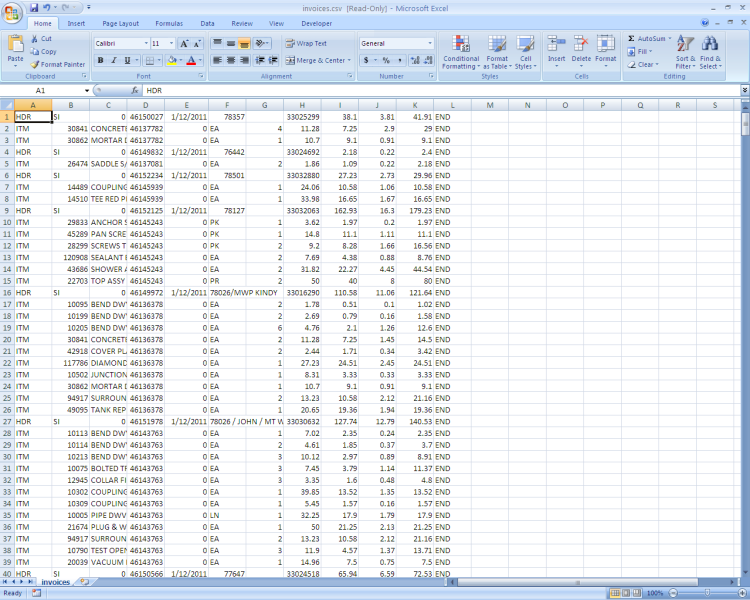Toggle bottom vertical alignment
750x600 pixels.
[244, 44]
